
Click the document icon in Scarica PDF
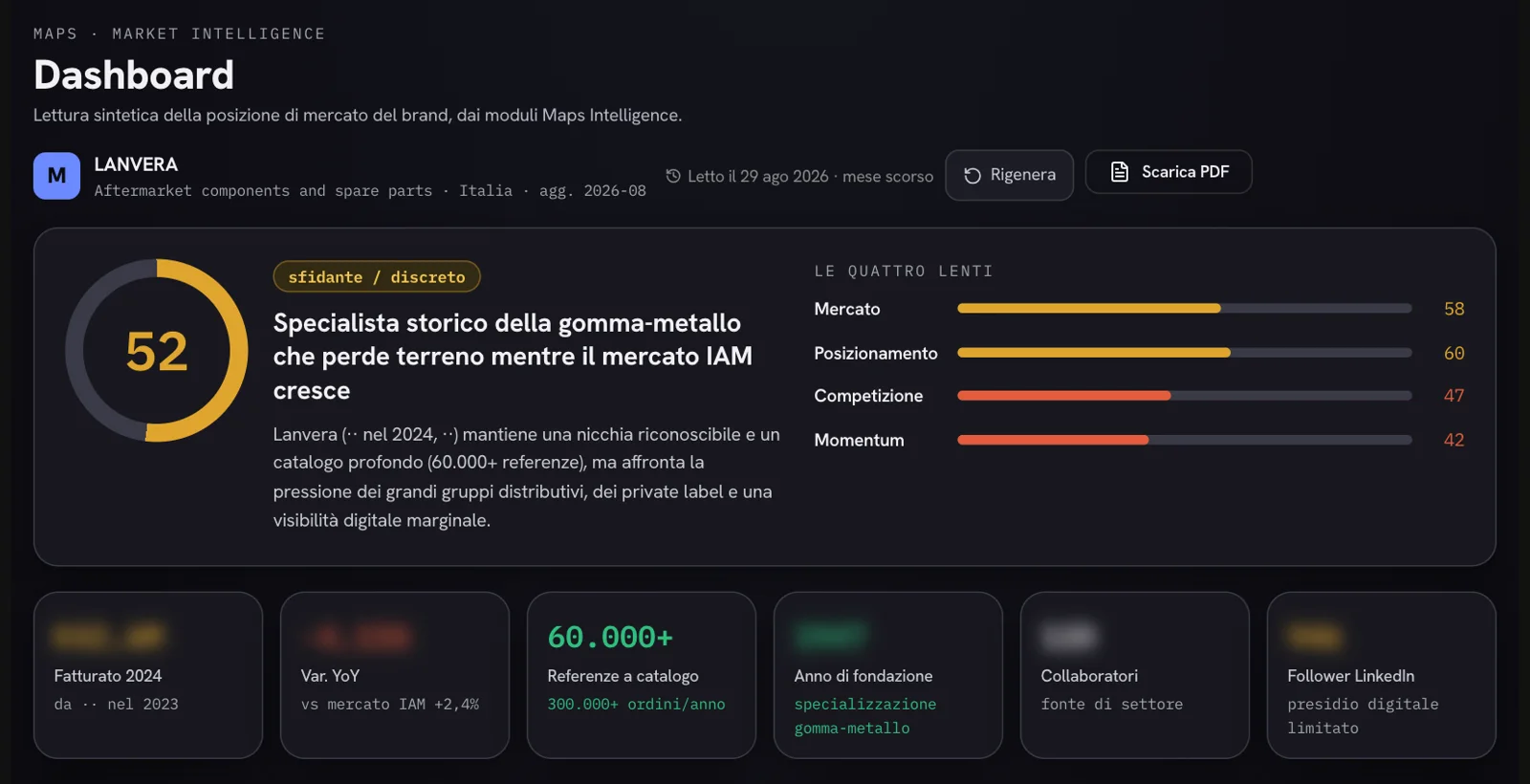(1119, 172)
